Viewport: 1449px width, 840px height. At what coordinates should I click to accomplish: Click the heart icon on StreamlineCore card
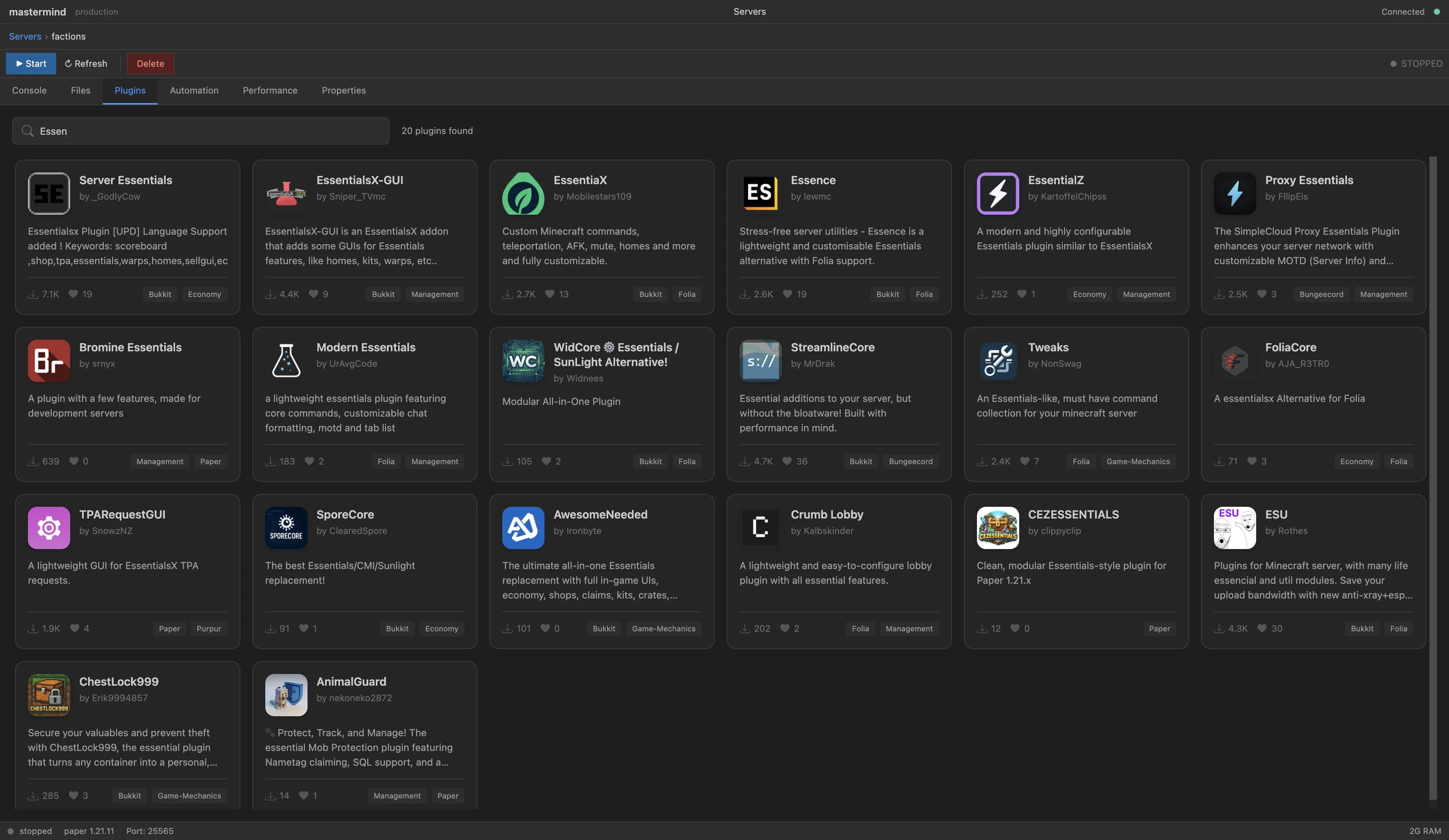pyautogui.click(x=787, y=461)
